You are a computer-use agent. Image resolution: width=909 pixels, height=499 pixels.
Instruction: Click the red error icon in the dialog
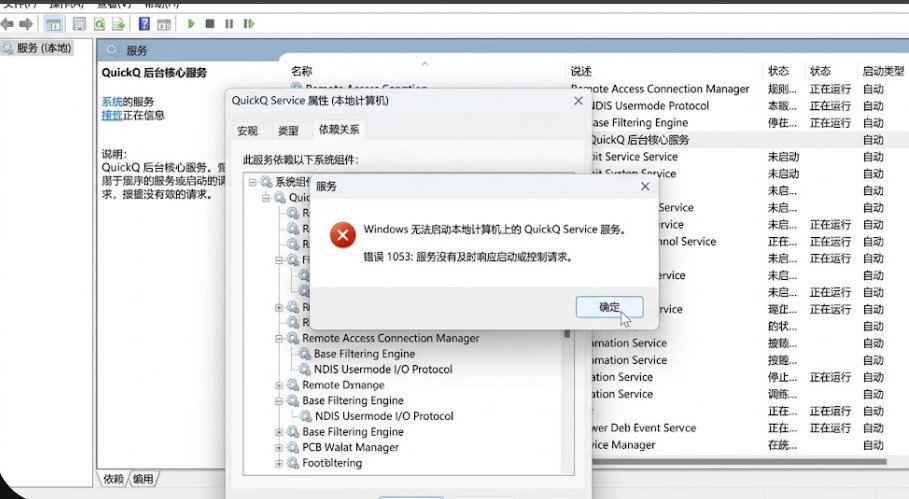click(x=343, y=235)
